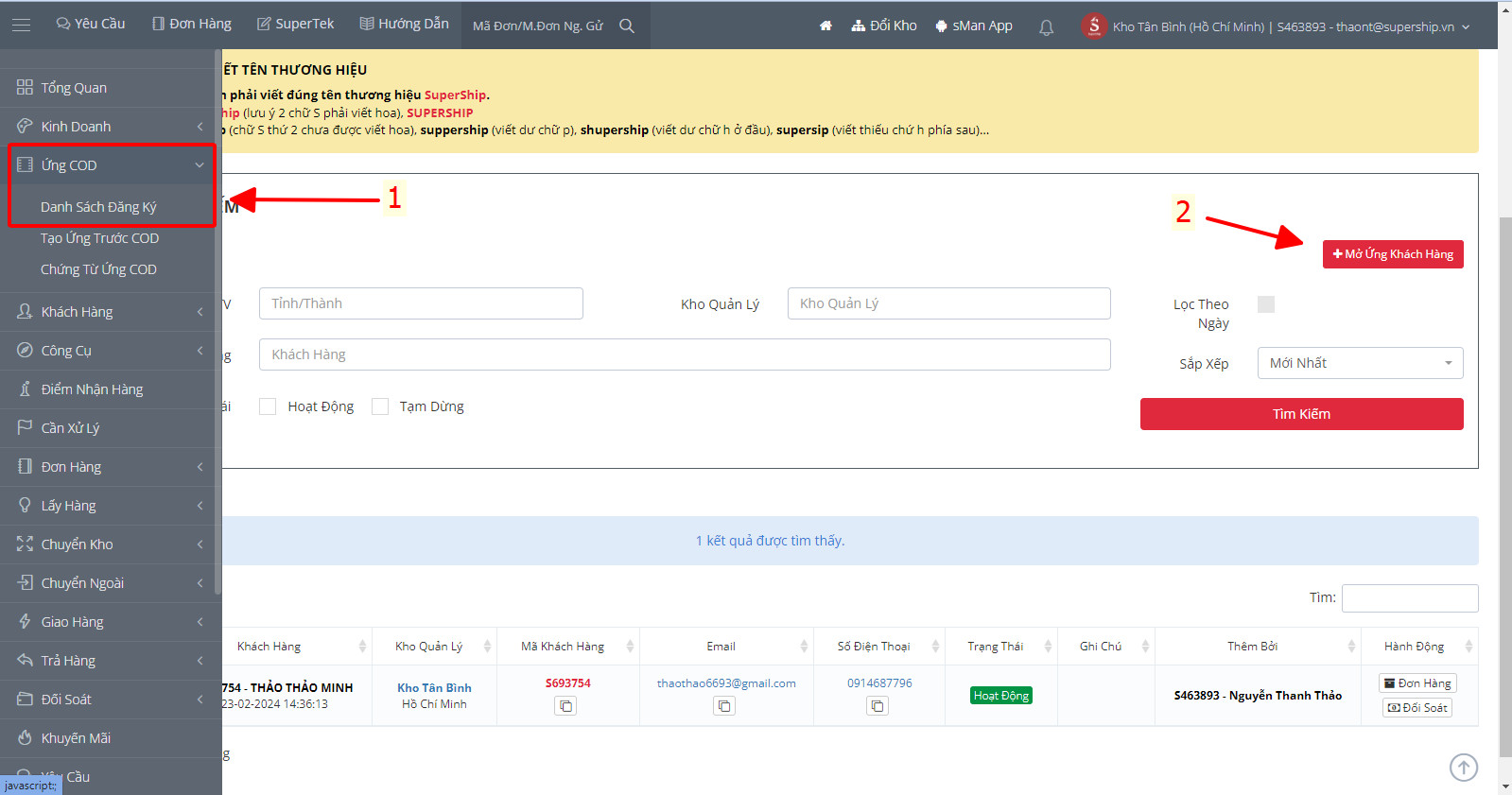1512x795 pixels.
Task: Expand Đối Soát sidebar menu
Action: 108,700
